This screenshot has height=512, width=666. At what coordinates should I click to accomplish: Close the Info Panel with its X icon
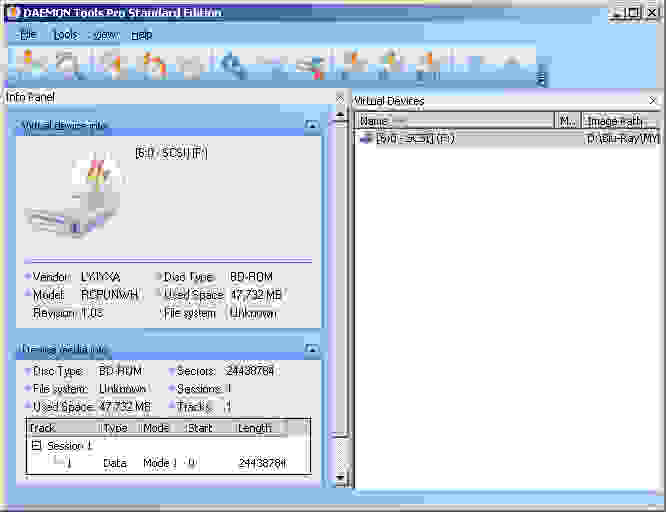340,97
